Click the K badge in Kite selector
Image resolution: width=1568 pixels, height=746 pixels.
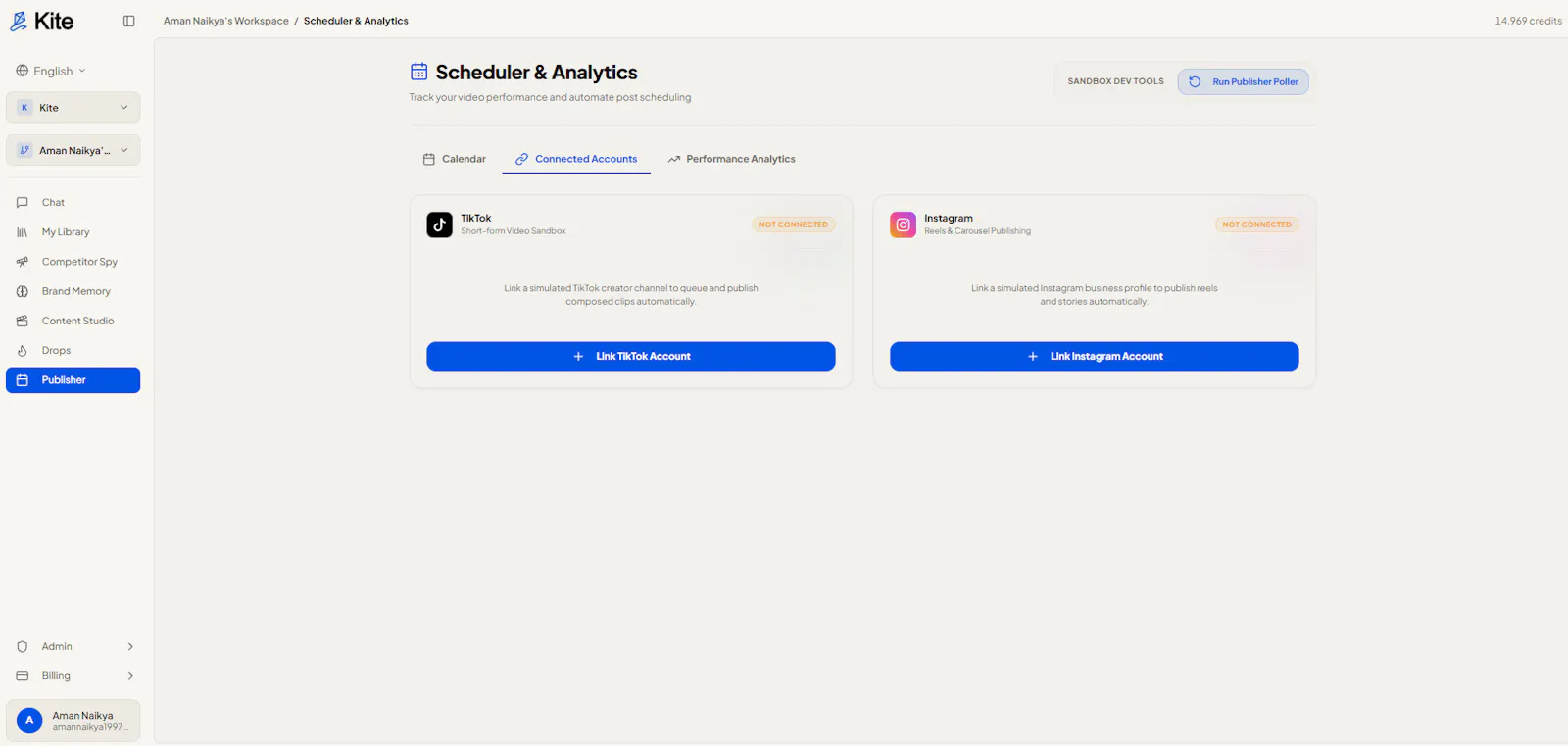(24, 108)
